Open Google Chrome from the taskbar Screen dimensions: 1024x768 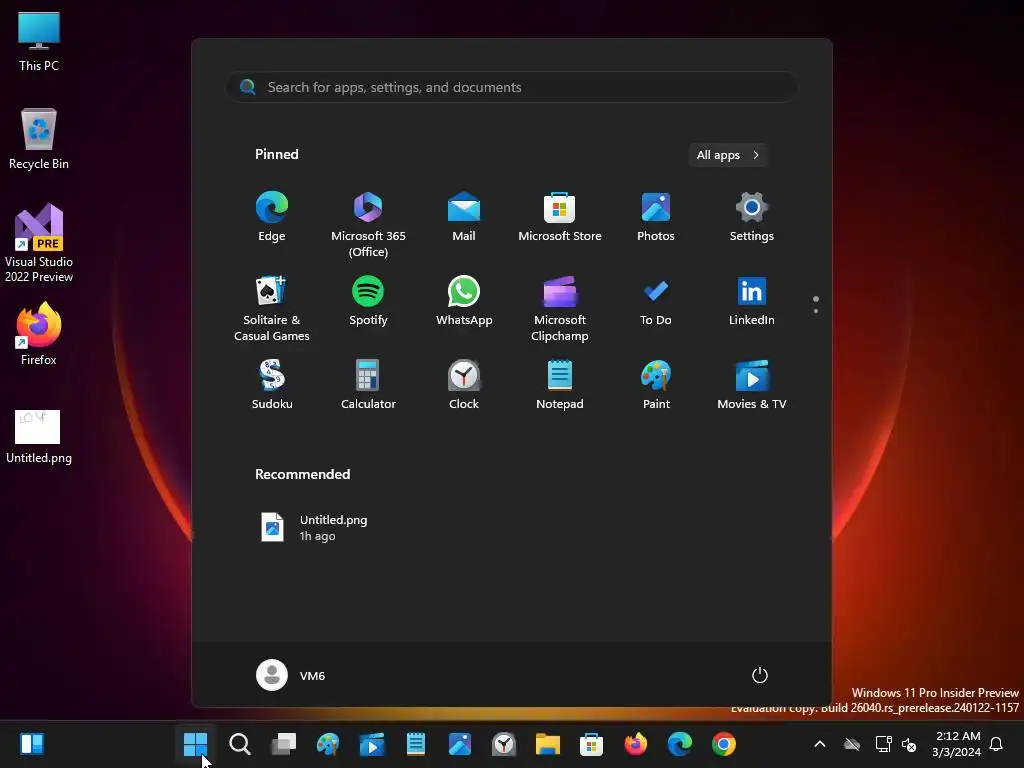coord(724,744)
